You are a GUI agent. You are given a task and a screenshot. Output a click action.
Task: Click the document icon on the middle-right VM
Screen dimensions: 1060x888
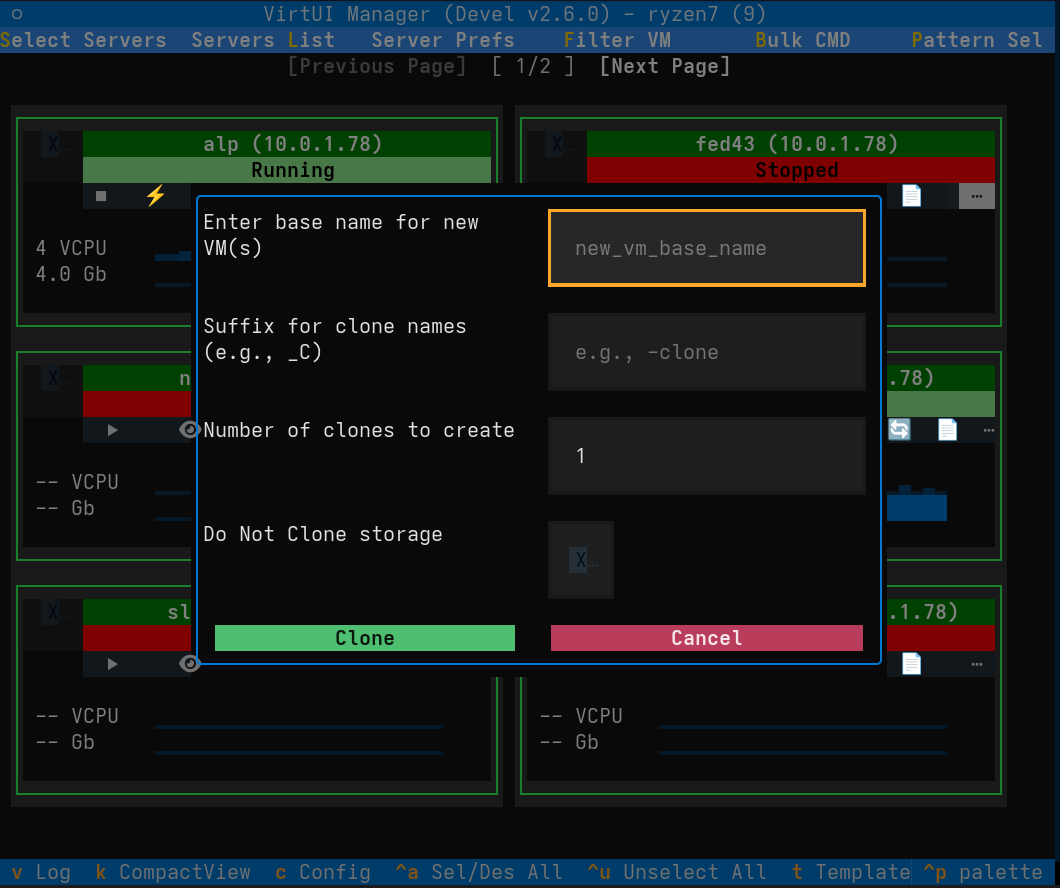[x=947, y=429]
